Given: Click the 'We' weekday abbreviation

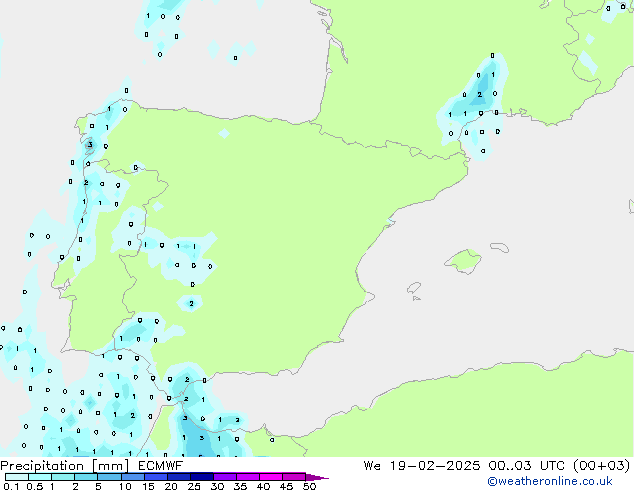Looking at the screenshot, I should click(x=372, y=466).
